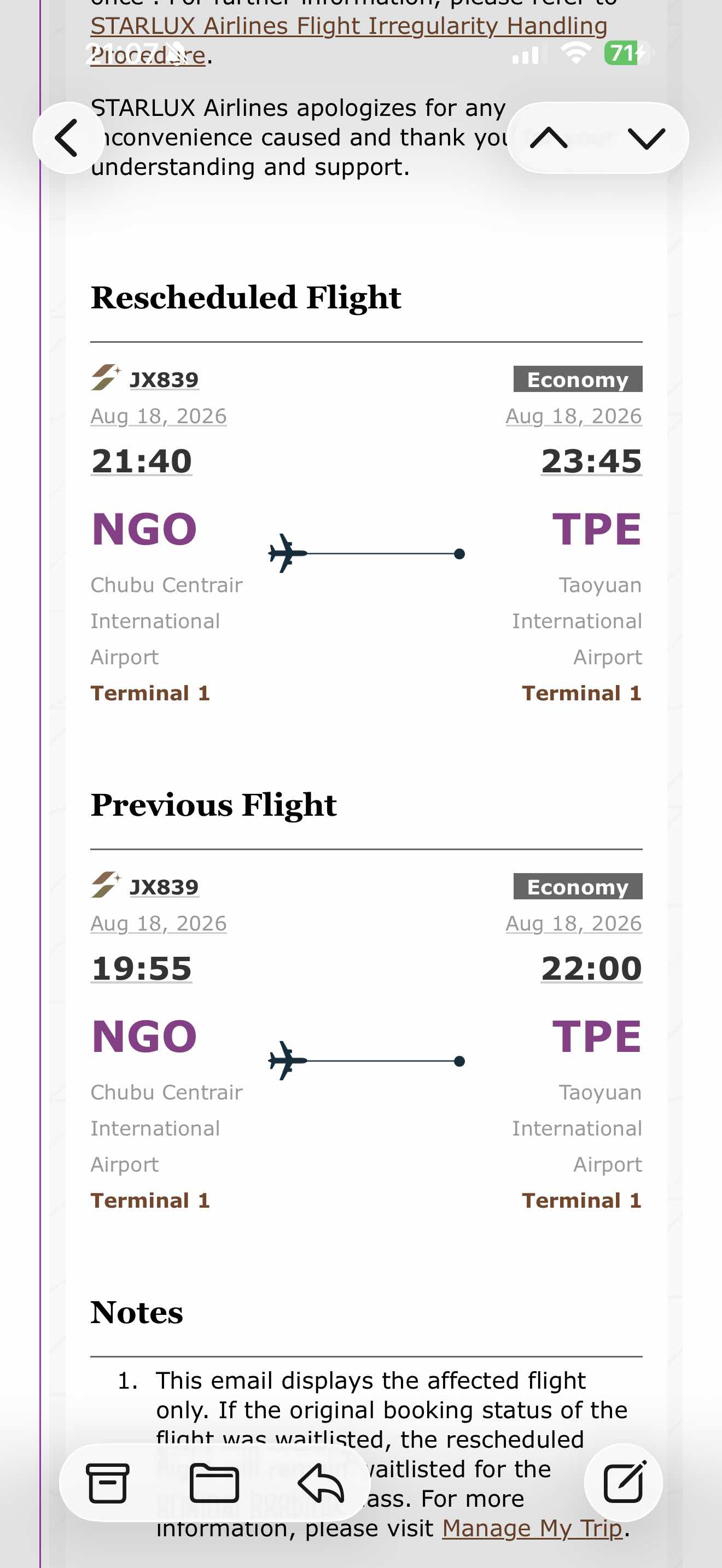
Task: Tap JX839 flight number under Rescheduled Flight
Action: pos(164,380)
